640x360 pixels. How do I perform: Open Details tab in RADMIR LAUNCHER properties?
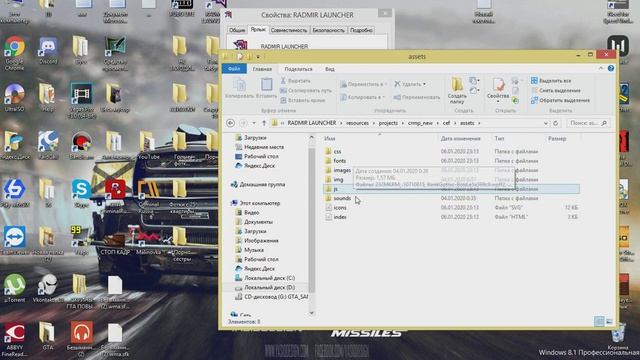(361, 30)
